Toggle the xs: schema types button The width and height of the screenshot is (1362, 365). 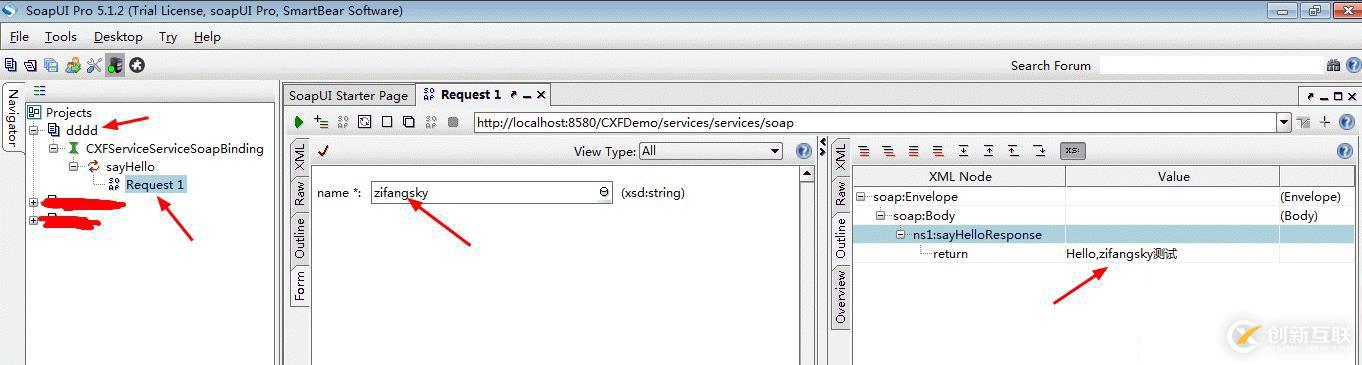(1072, 151)
